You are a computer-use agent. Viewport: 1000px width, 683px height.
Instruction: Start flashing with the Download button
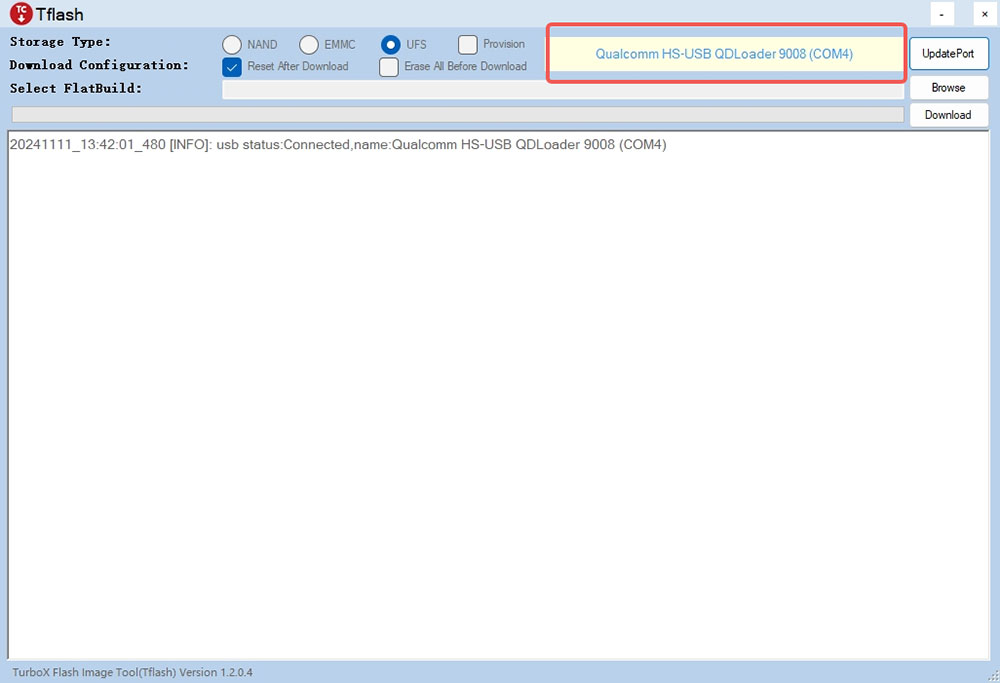pyautogui.click(x=948, y=115)
